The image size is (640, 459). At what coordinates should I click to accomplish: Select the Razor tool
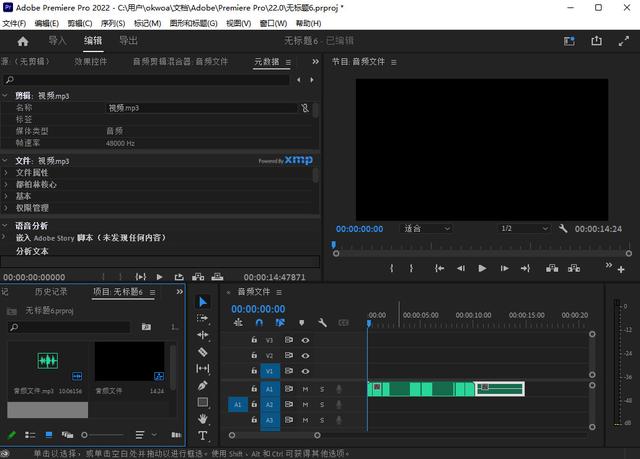(x=202, y=352)
